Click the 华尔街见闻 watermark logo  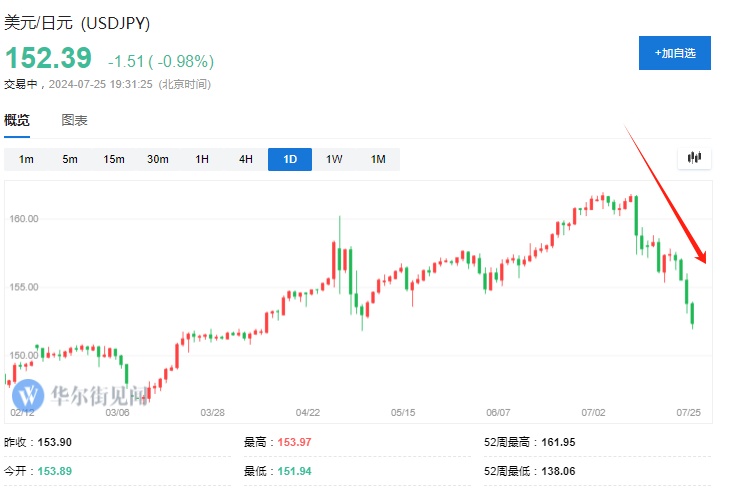coord(80,393)
